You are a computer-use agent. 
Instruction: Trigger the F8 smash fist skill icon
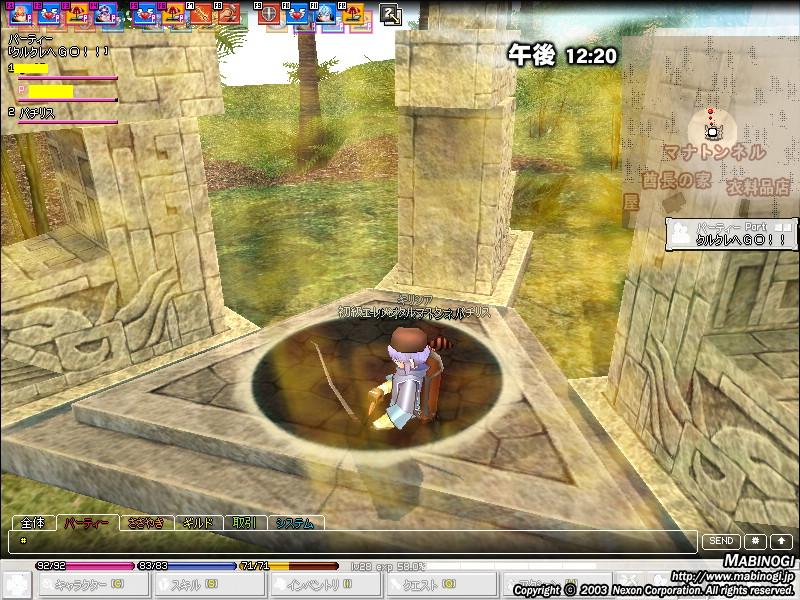229,13
